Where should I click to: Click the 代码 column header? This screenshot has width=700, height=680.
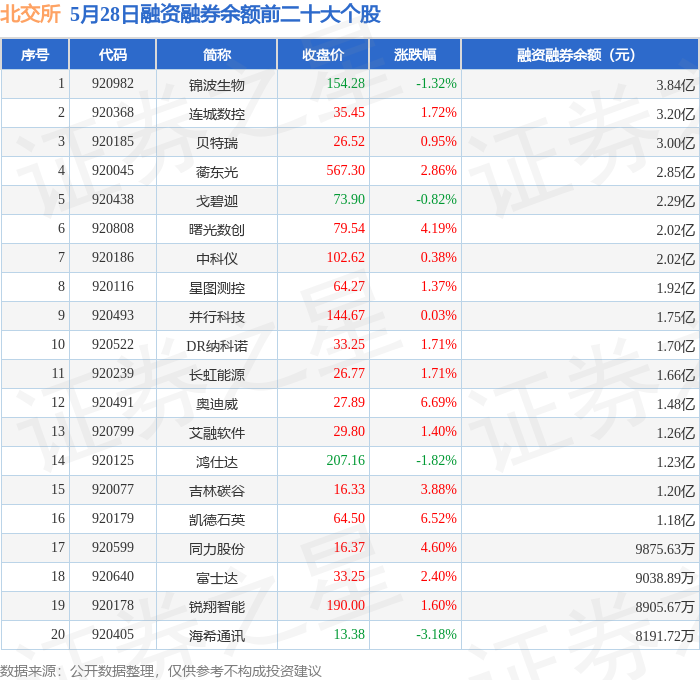pos(112,54)
